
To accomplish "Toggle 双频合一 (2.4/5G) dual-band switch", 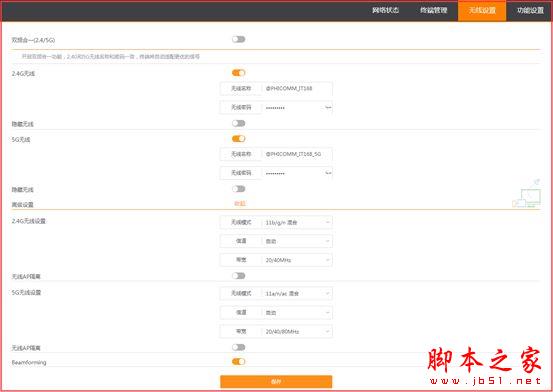I will pos(238,39).
